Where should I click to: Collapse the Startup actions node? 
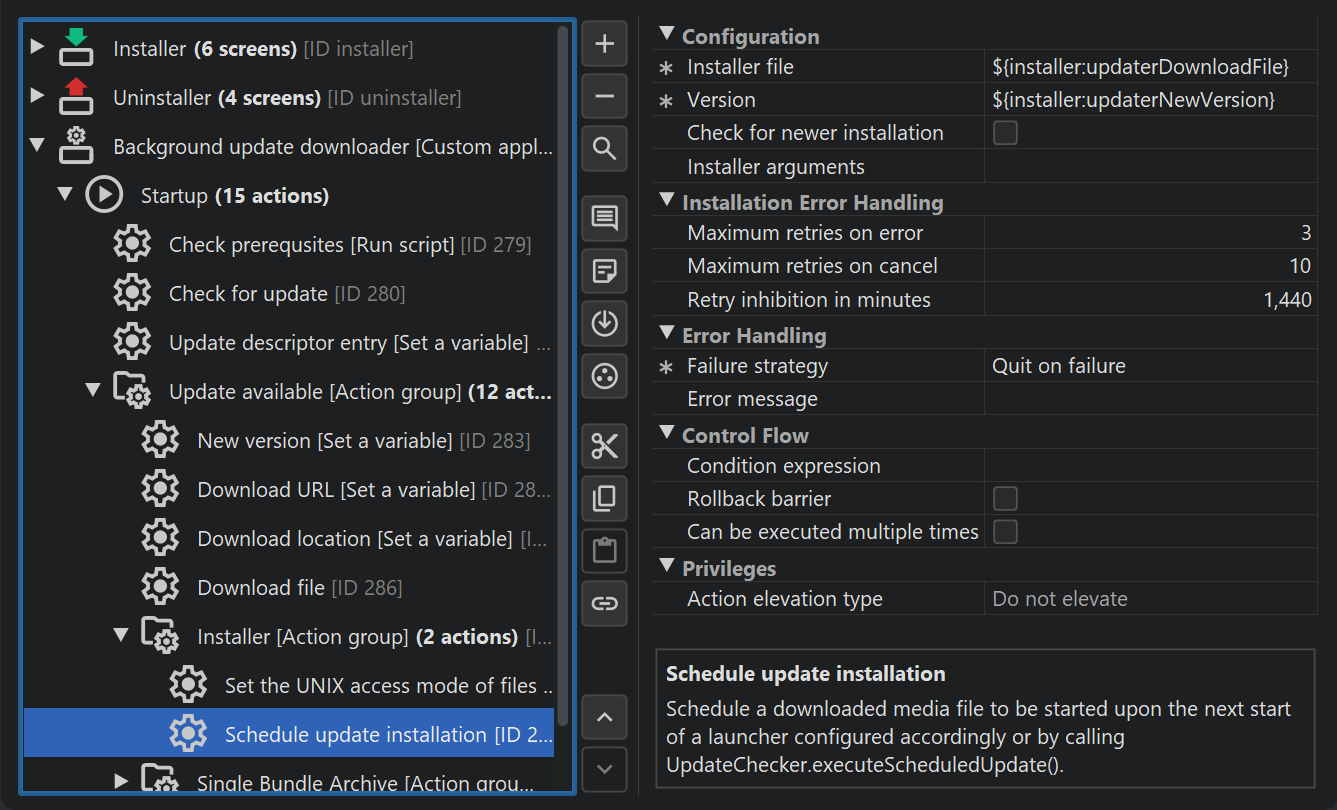point(65,195)
